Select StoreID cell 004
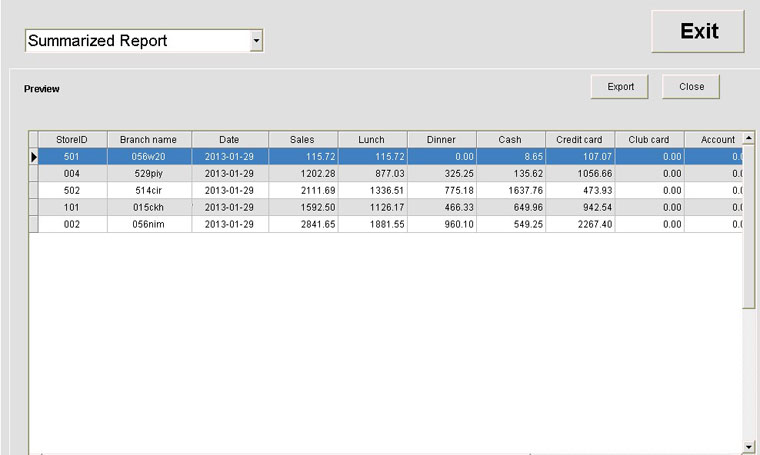Viewport: 760px width, 455px height. [73, 173]
